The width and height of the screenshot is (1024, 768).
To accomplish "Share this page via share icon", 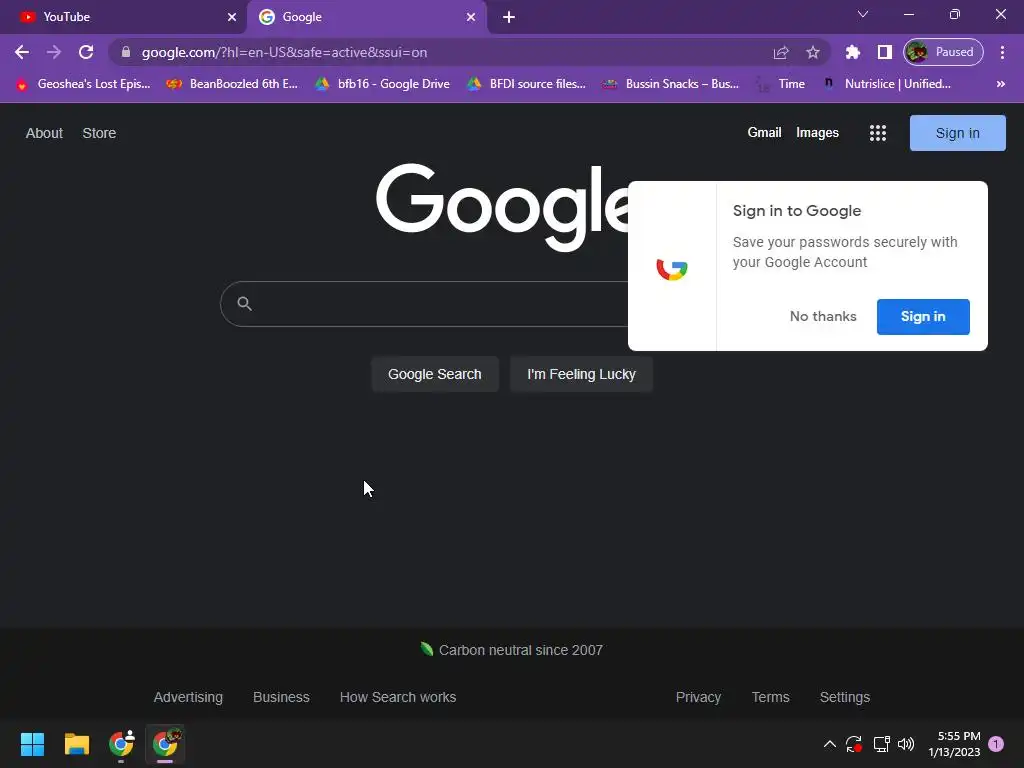I will pos(781,52).
